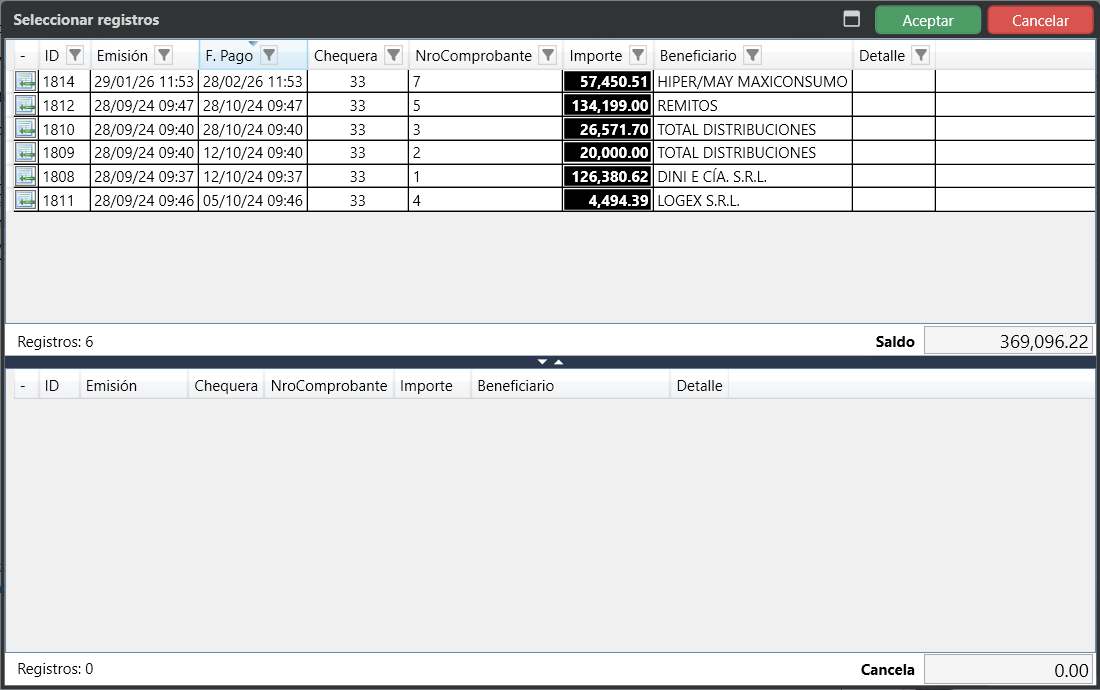Click the transfer icon for record 1811
Screen dimensions: 1100x690
pyautogui.click(x=25, y=201)
